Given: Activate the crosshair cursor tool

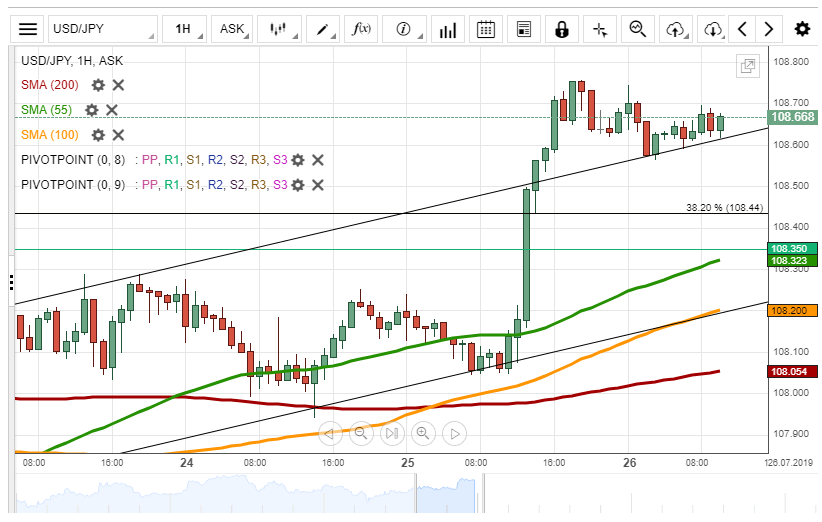Looking at the screenshot, I should pos(600,29).
